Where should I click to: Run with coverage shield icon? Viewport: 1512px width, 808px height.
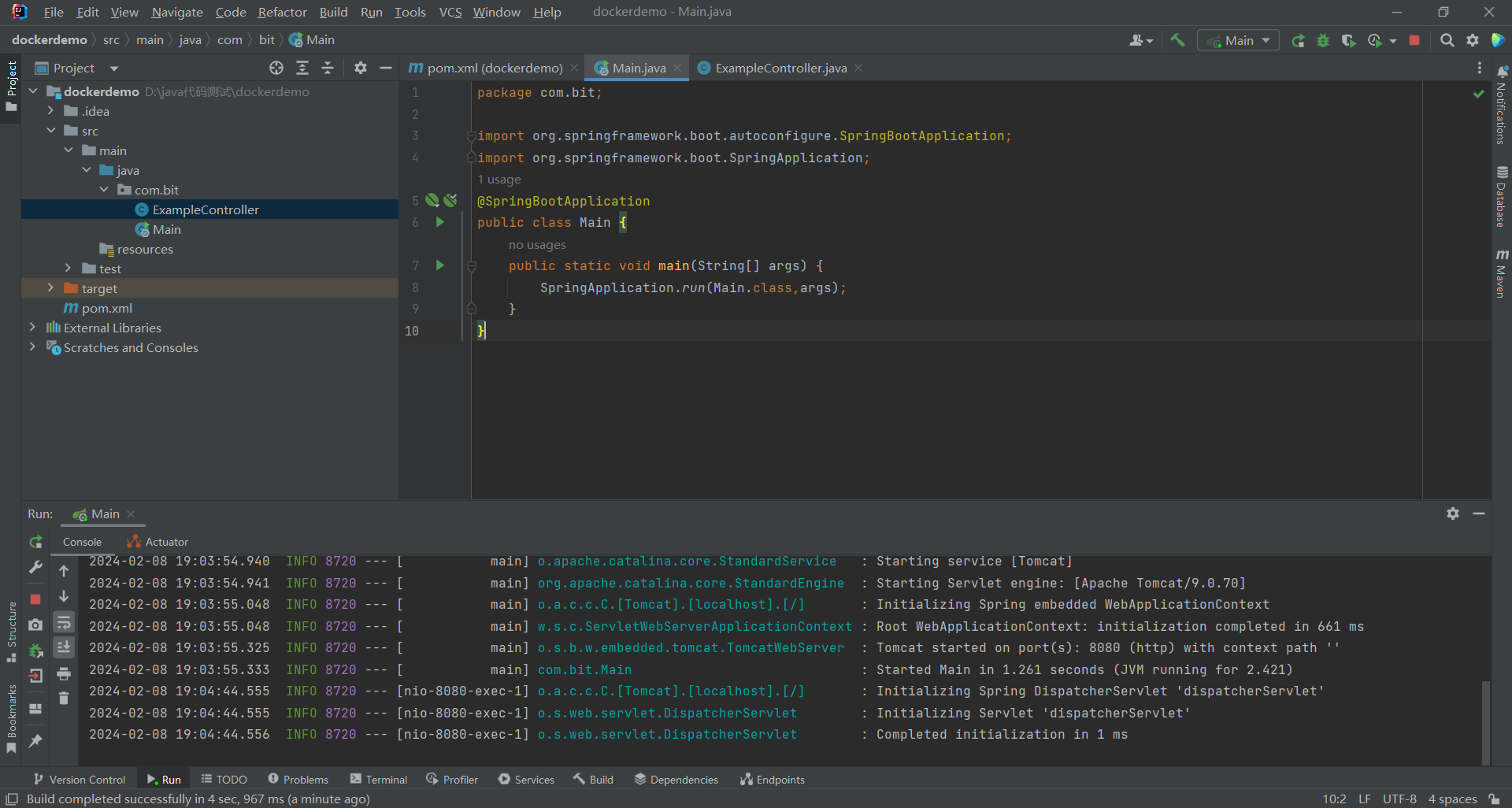[x=1348, y=40]
